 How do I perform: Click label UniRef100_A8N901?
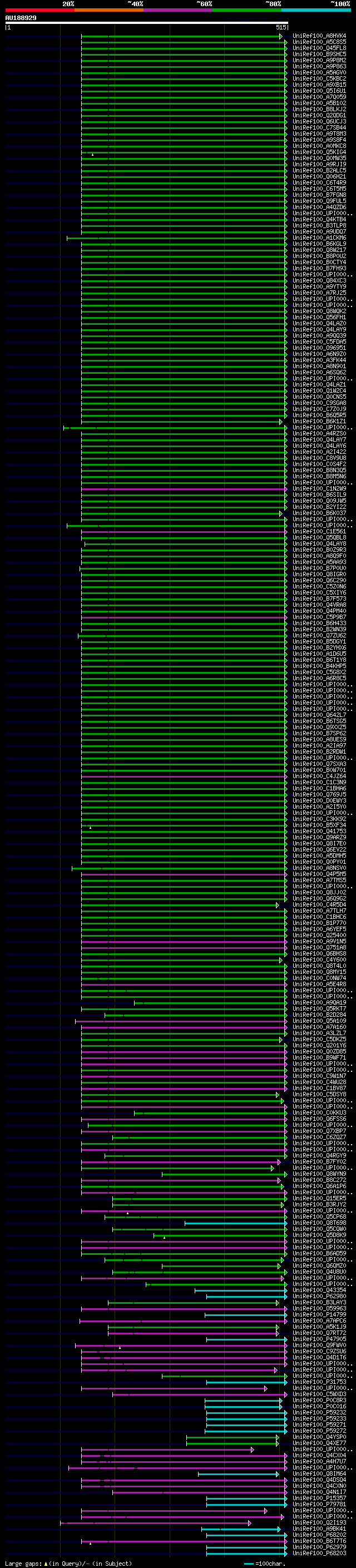[x=319, y=367]
